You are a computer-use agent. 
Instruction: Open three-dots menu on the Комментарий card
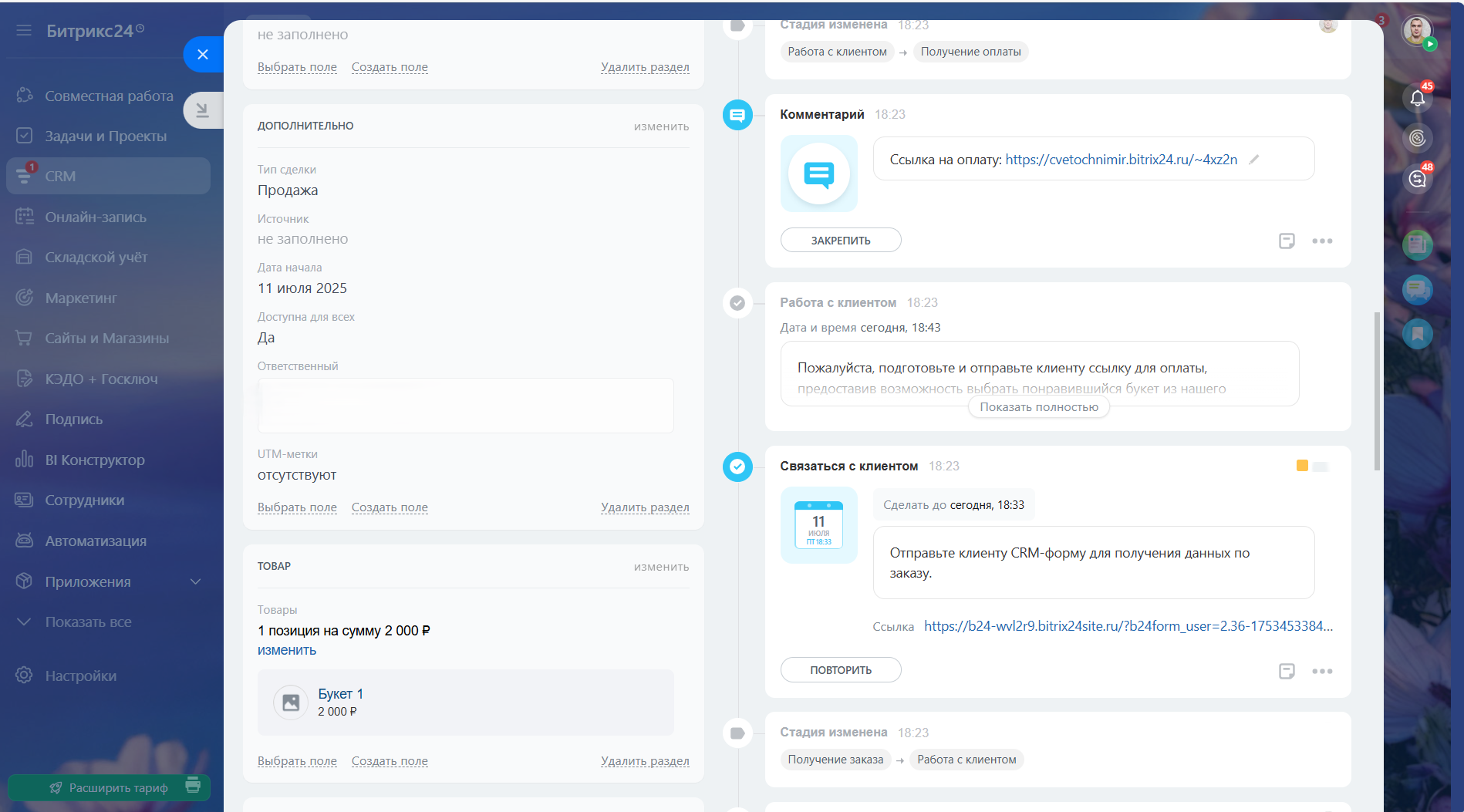coord(1322,241)
